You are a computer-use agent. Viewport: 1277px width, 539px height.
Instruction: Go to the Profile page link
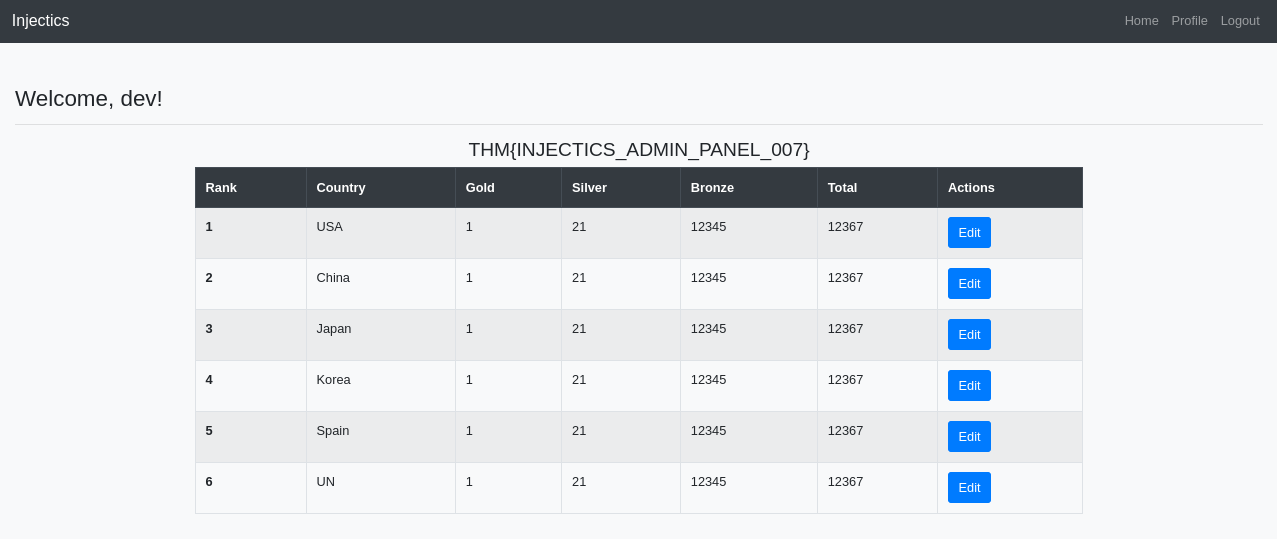click(1189, 21)
